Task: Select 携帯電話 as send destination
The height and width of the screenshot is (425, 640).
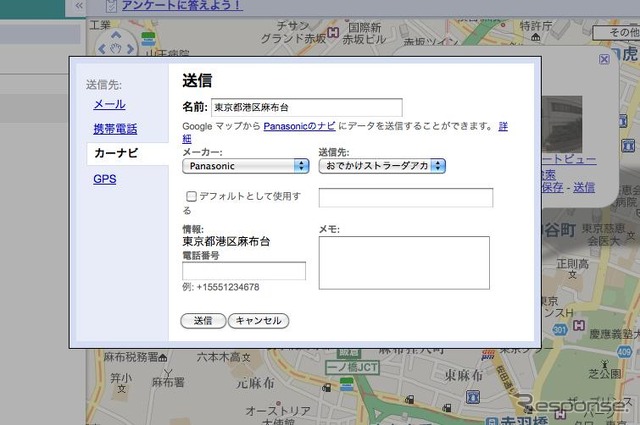Action: pos(115,129)
